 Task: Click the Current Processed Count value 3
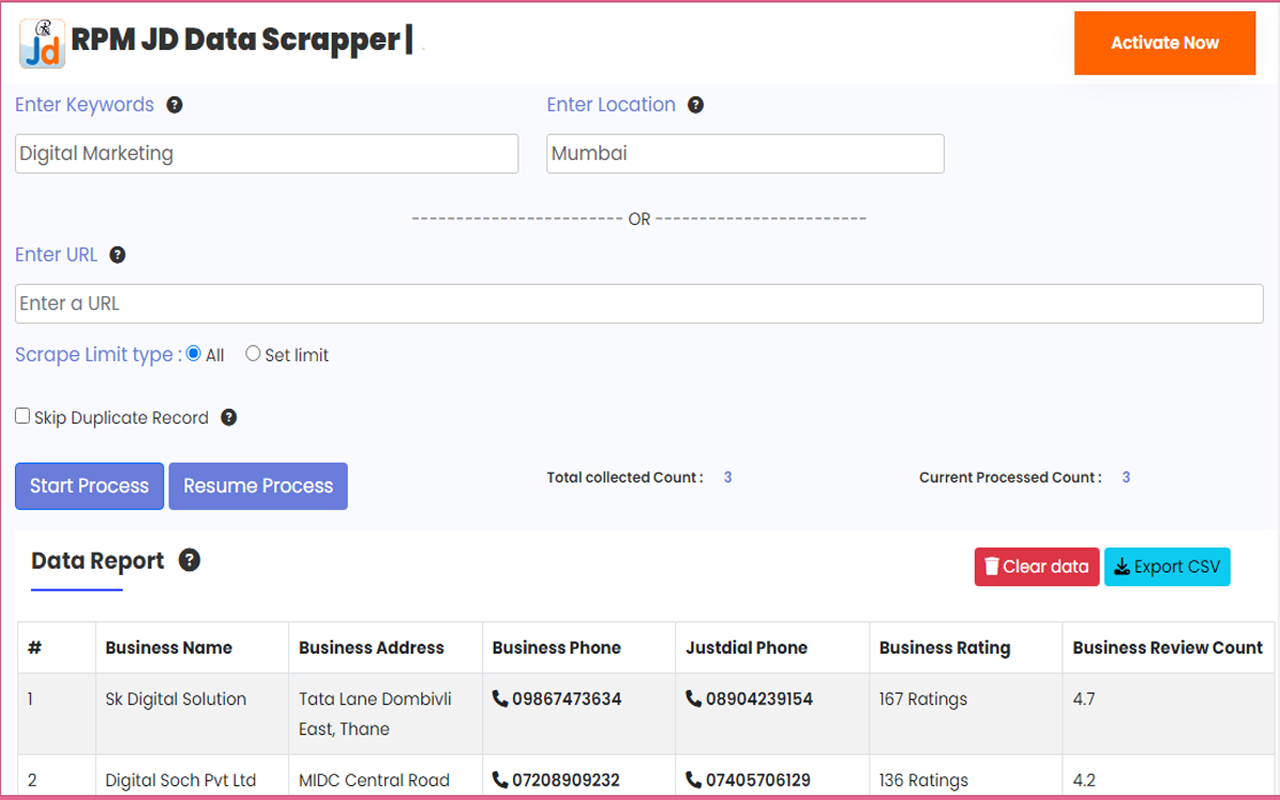pyautogui.click(x=1126, y=478)
